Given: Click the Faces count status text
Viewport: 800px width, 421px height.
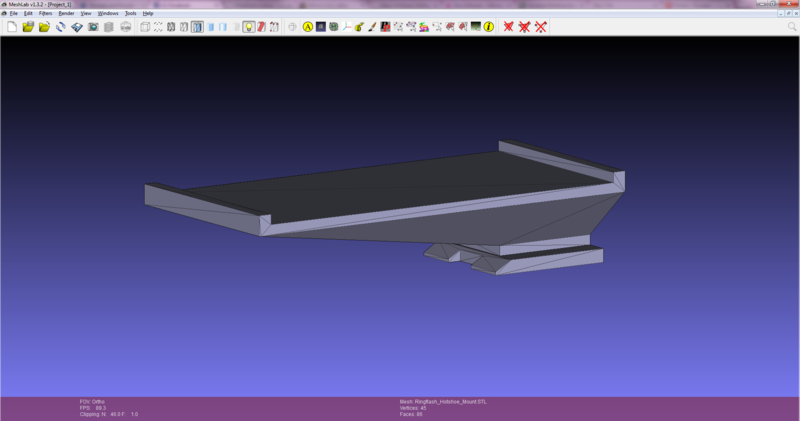Looking at the screenshot, I should point(411,414).
